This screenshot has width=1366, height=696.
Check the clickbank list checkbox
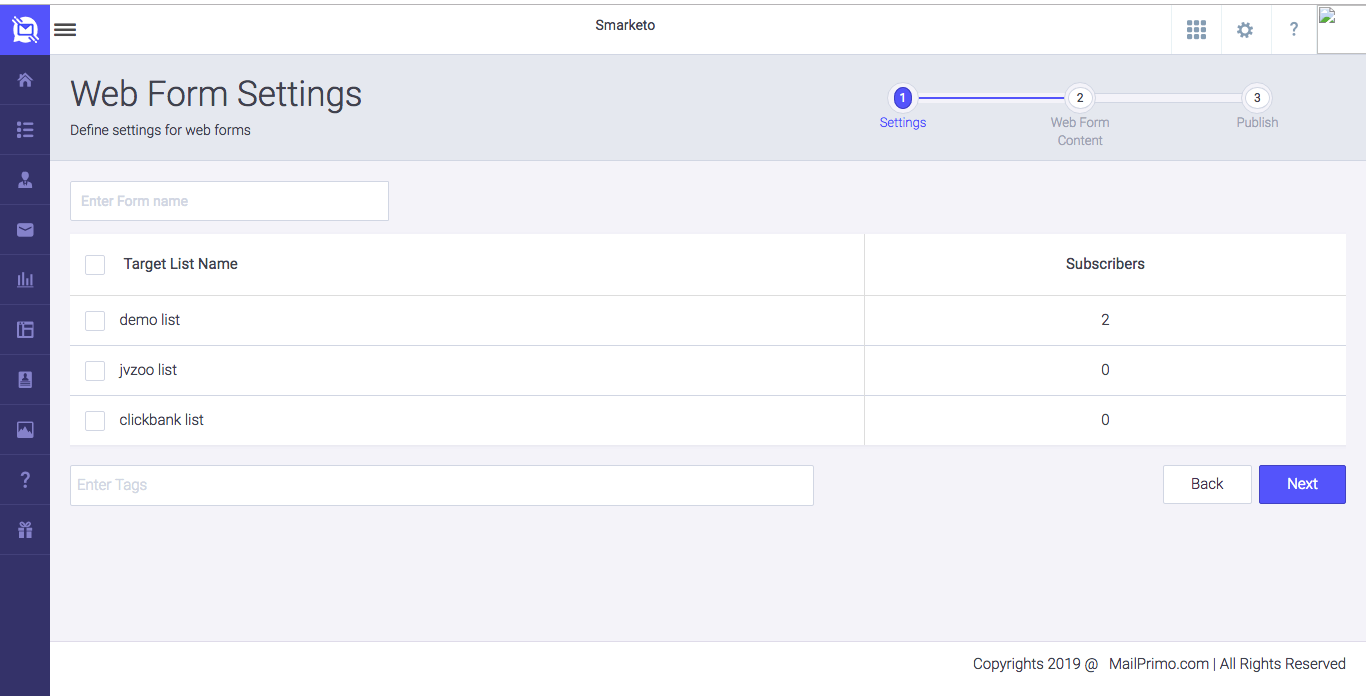tap(95, 421)
